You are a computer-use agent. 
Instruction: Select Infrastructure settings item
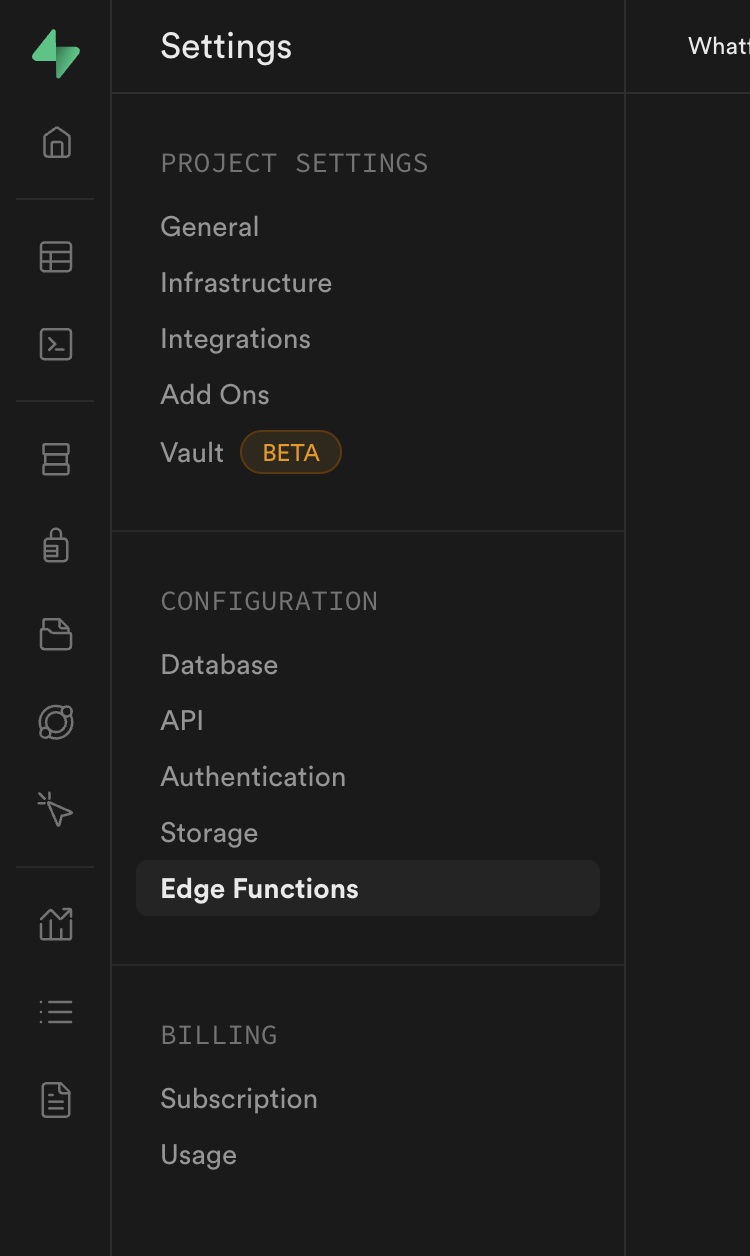pos(246,283)
